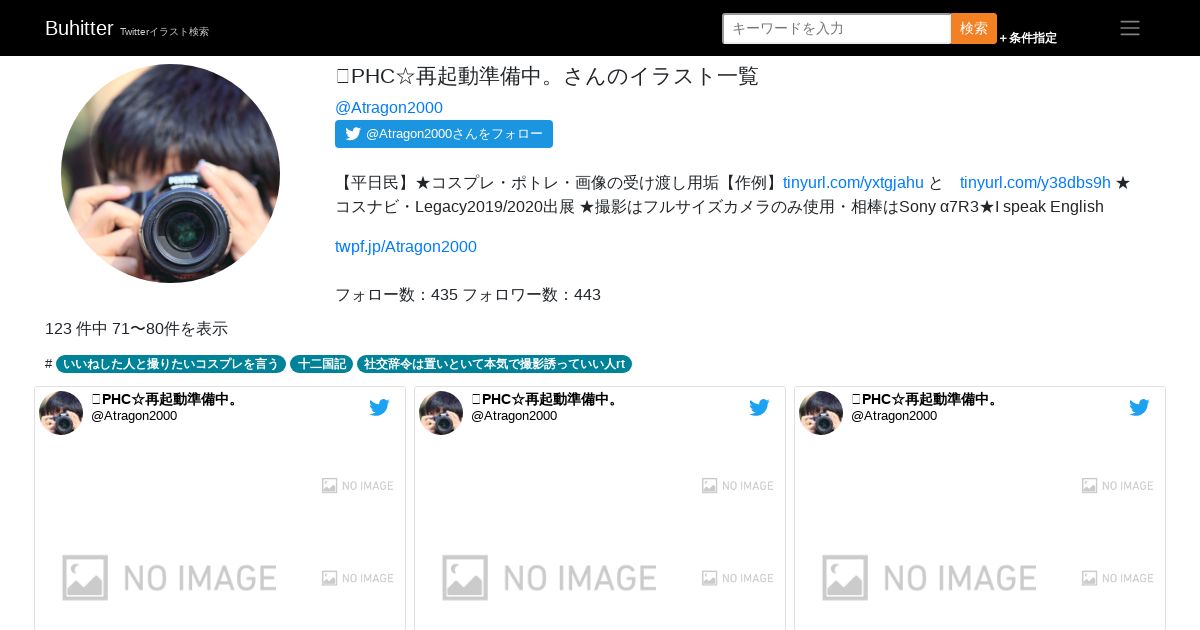The image size is (1200, 630).
Task: Click the third card's small avatar
Action: 821,413
